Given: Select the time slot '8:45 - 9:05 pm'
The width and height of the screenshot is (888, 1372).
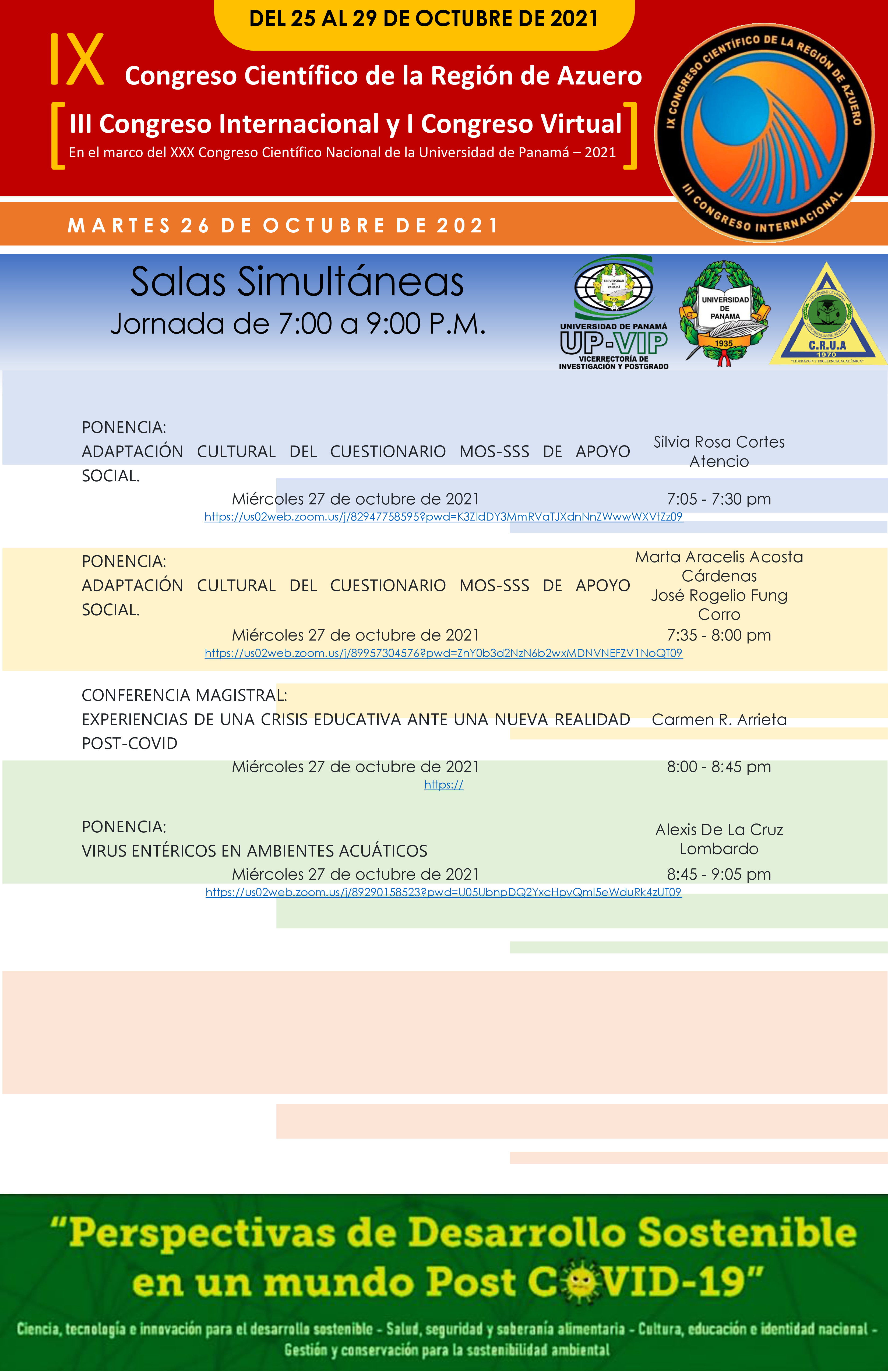Looking at the screenshot, I should pyautogui.click(x=719, y=874).
